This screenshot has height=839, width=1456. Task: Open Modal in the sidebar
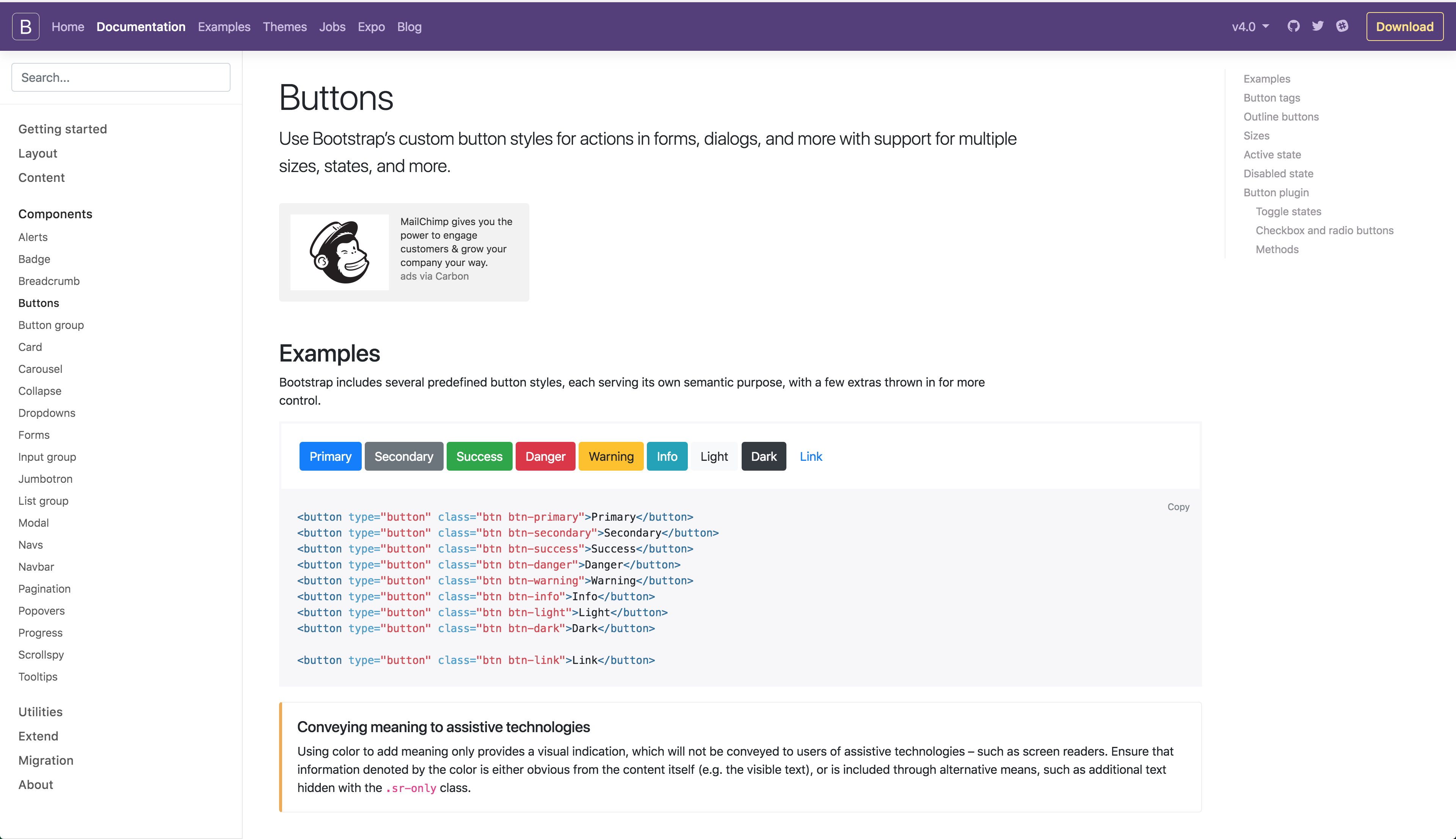(x=33, y=523)
